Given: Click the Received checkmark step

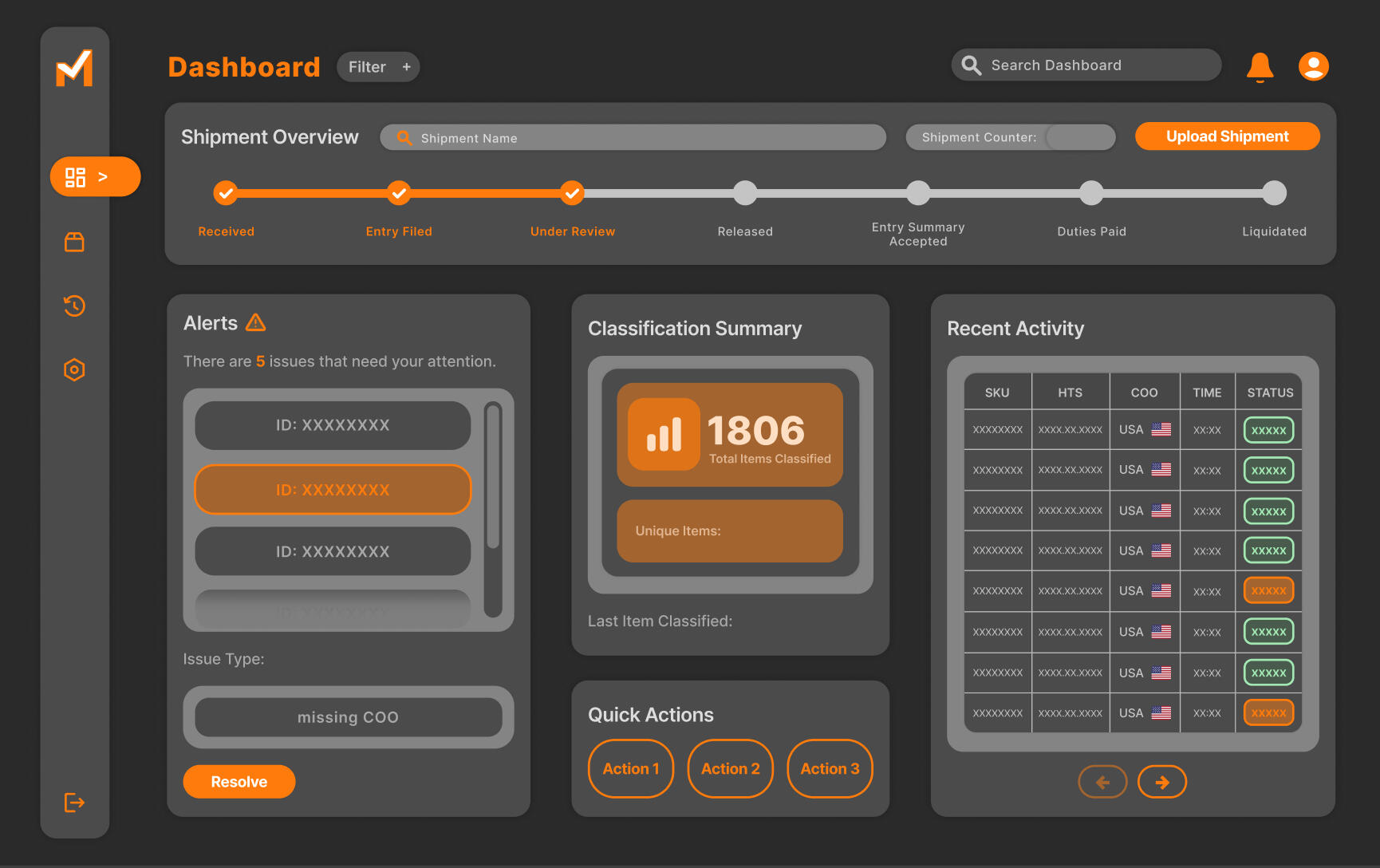Looking at the screenshot, I should tap(226, 193).
